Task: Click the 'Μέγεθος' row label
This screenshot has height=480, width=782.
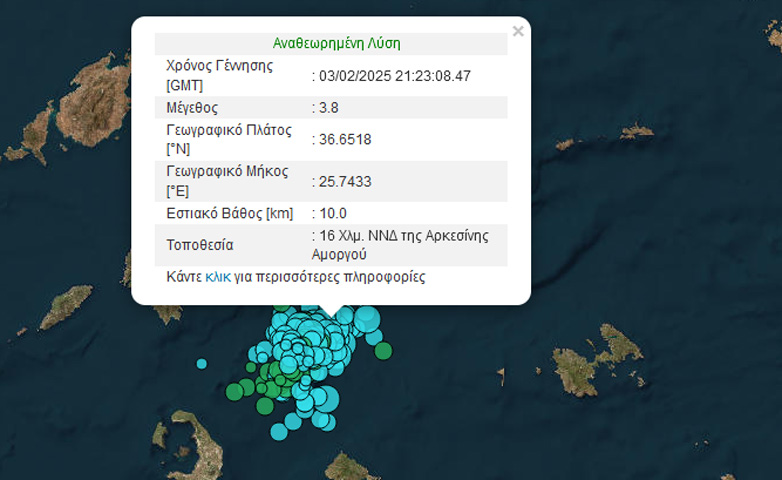Action: pos(192,107)
